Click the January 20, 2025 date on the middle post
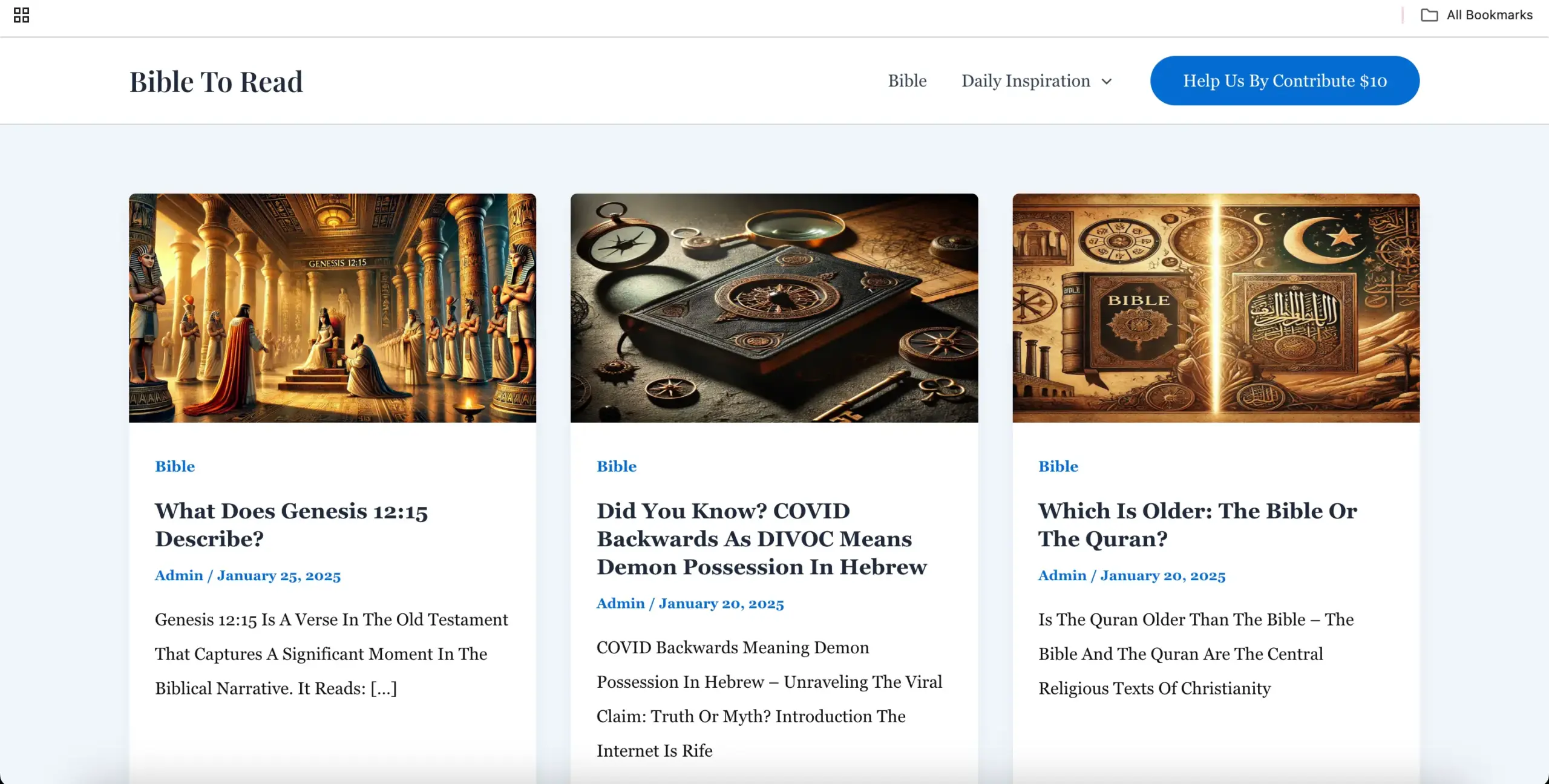This screenshot has width=1549, height=784. (x=721, y=603)
